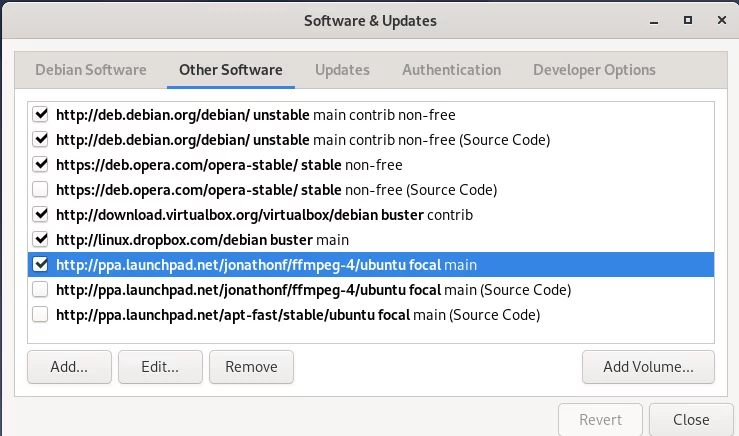The height and width of the screenshot is (436, 739).
Task: Select the linux.dropbox.com/debian buster main row text
Action: (203, 240)
